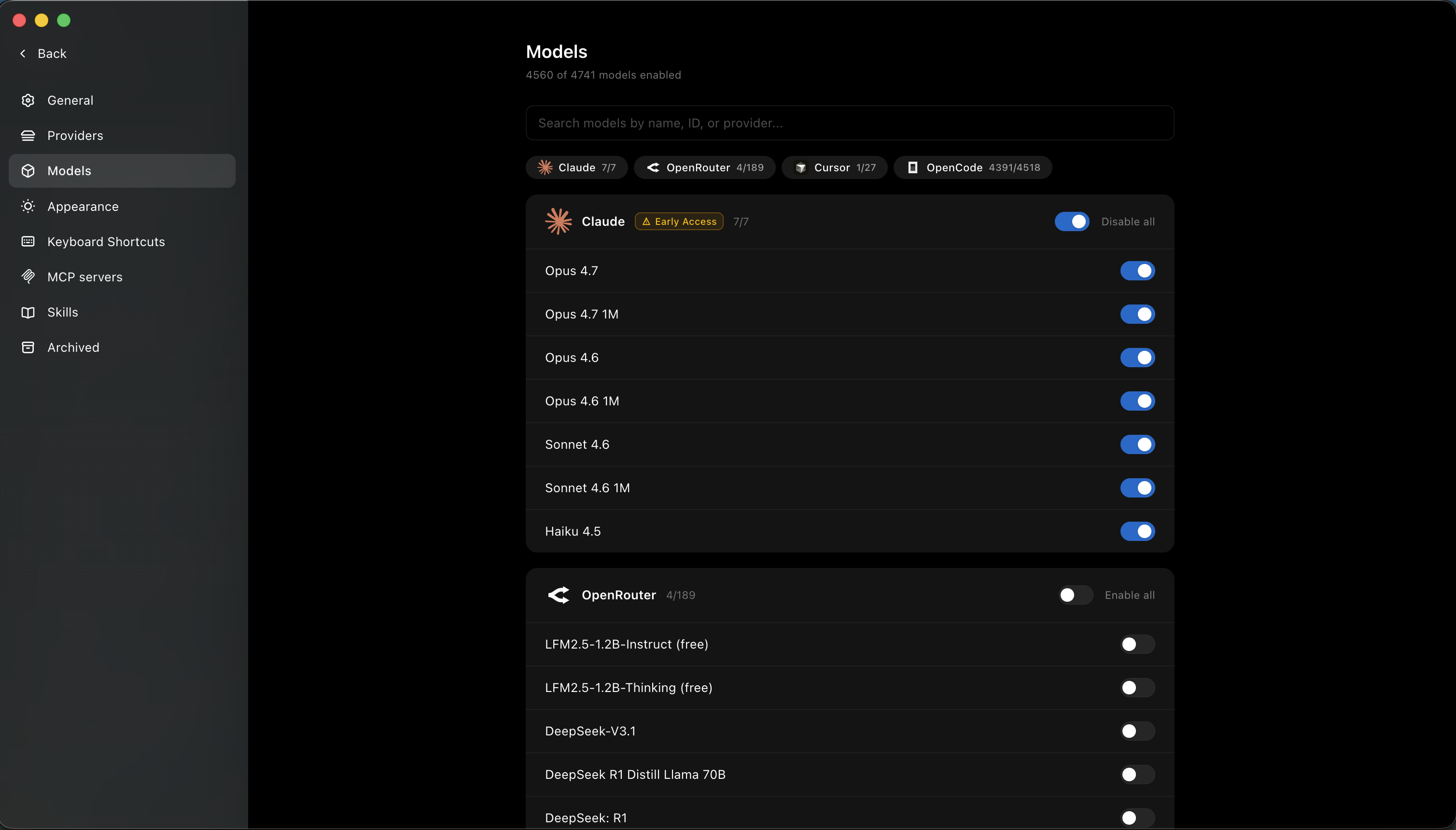Open the MCP servers section
Screen dimensions: 1456x830
(122, 277)
